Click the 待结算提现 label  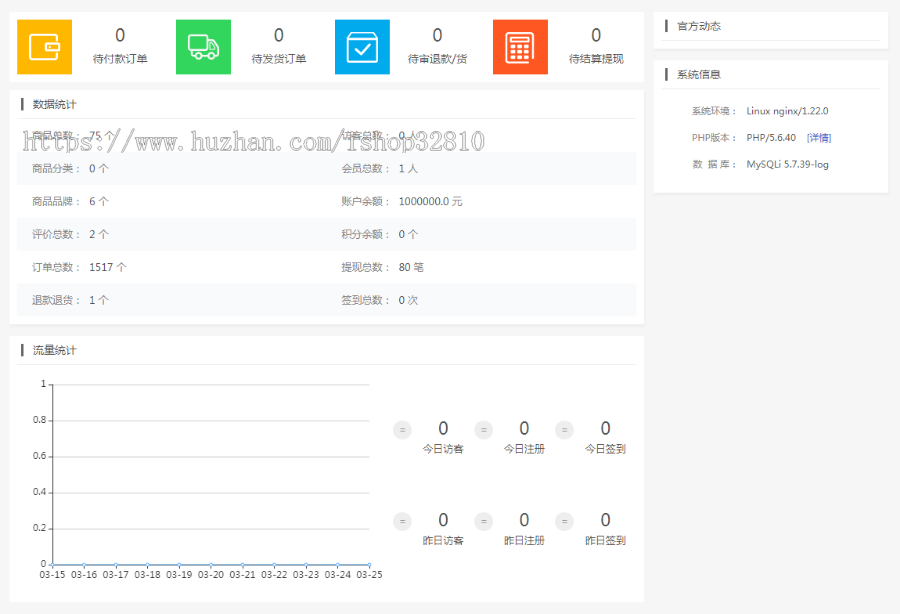click(x=596, y=59)
